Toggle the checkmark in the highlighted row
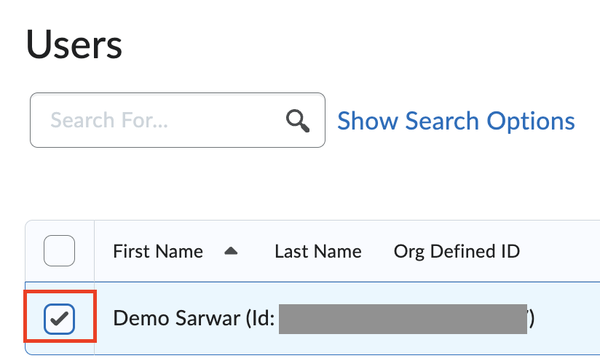600x361 pixels. [59, 319]
